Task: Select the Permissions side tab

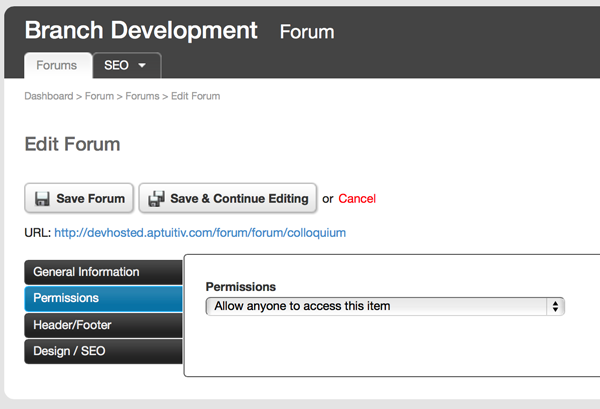Action: [102, 298]
